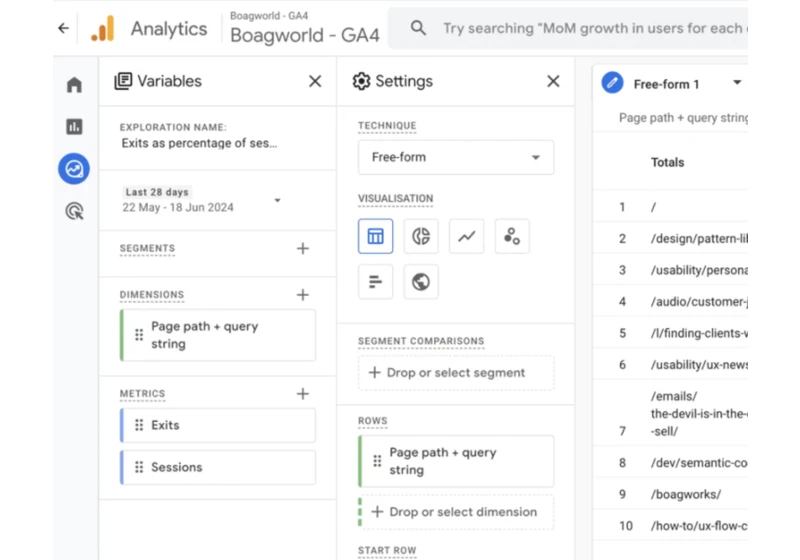Viewport: 800px width, 560px height.
Task: Click the /audio/customer-j row
Action: coord(670,301)
